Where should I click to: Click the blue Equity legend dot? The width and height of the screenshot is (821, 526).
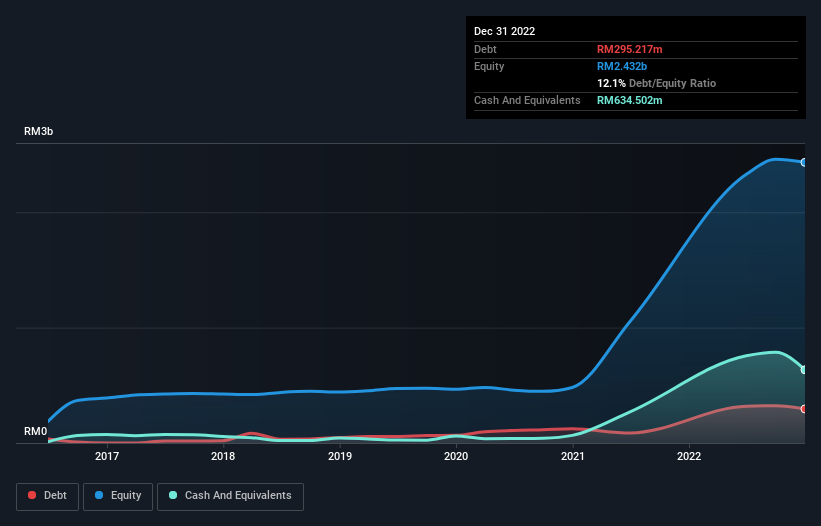(99, 495)
